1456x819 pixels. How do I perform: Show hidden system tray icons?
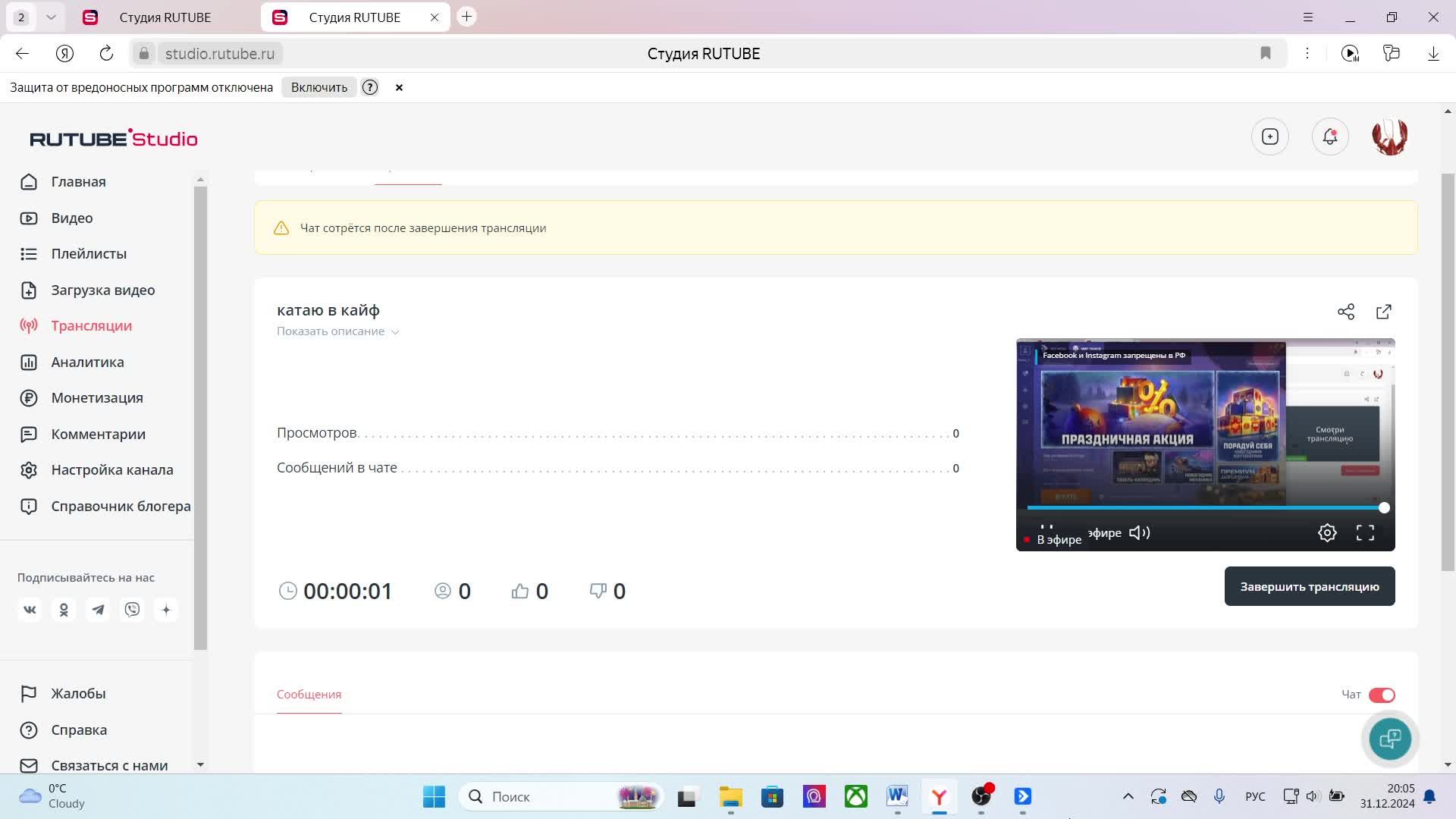pyautogui.click(x=1128, y=796)
